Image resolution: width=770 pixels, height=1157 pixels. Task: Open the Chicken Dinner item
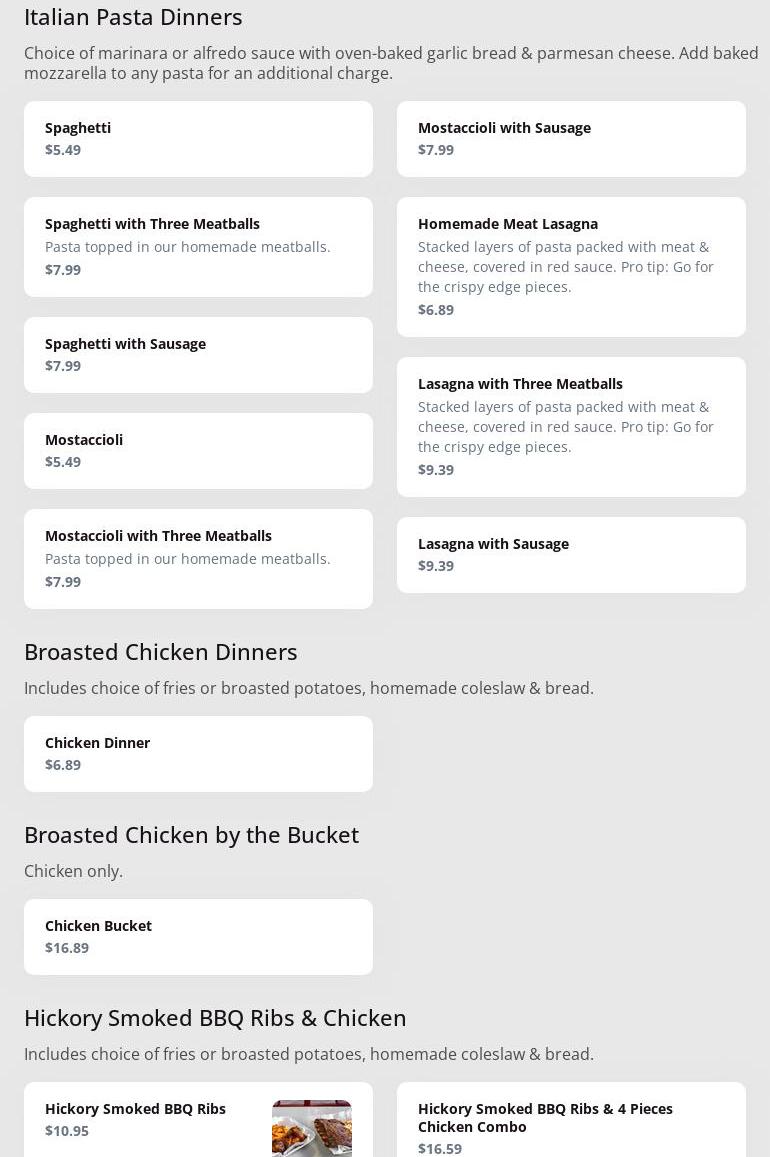click(198, 753)
